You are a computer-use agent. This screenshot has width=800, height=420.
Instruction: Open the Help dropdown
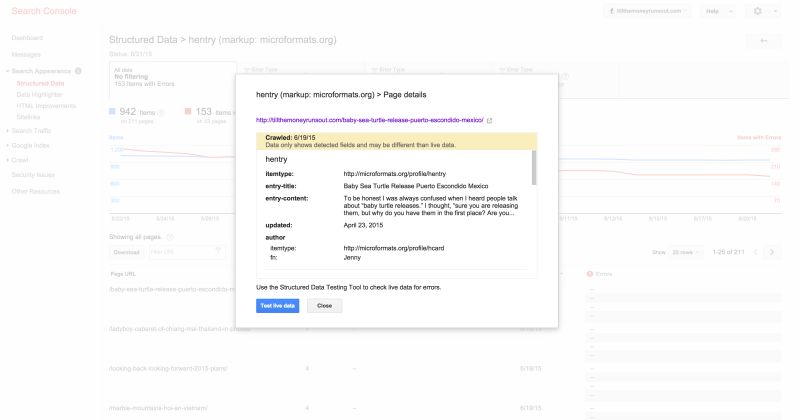719,11
